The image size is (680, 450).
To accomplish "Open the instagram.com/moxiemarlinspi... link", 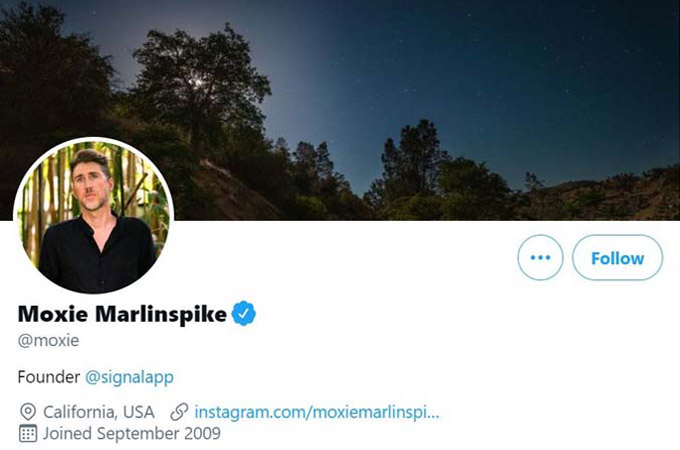I will pyautogui.click(x=317, y=412).
